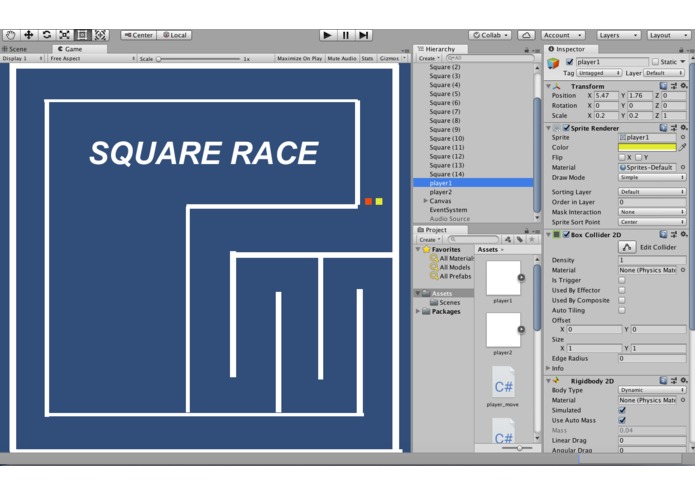
Task: Pause the game with the Pause button
Action: pos(345,35)
